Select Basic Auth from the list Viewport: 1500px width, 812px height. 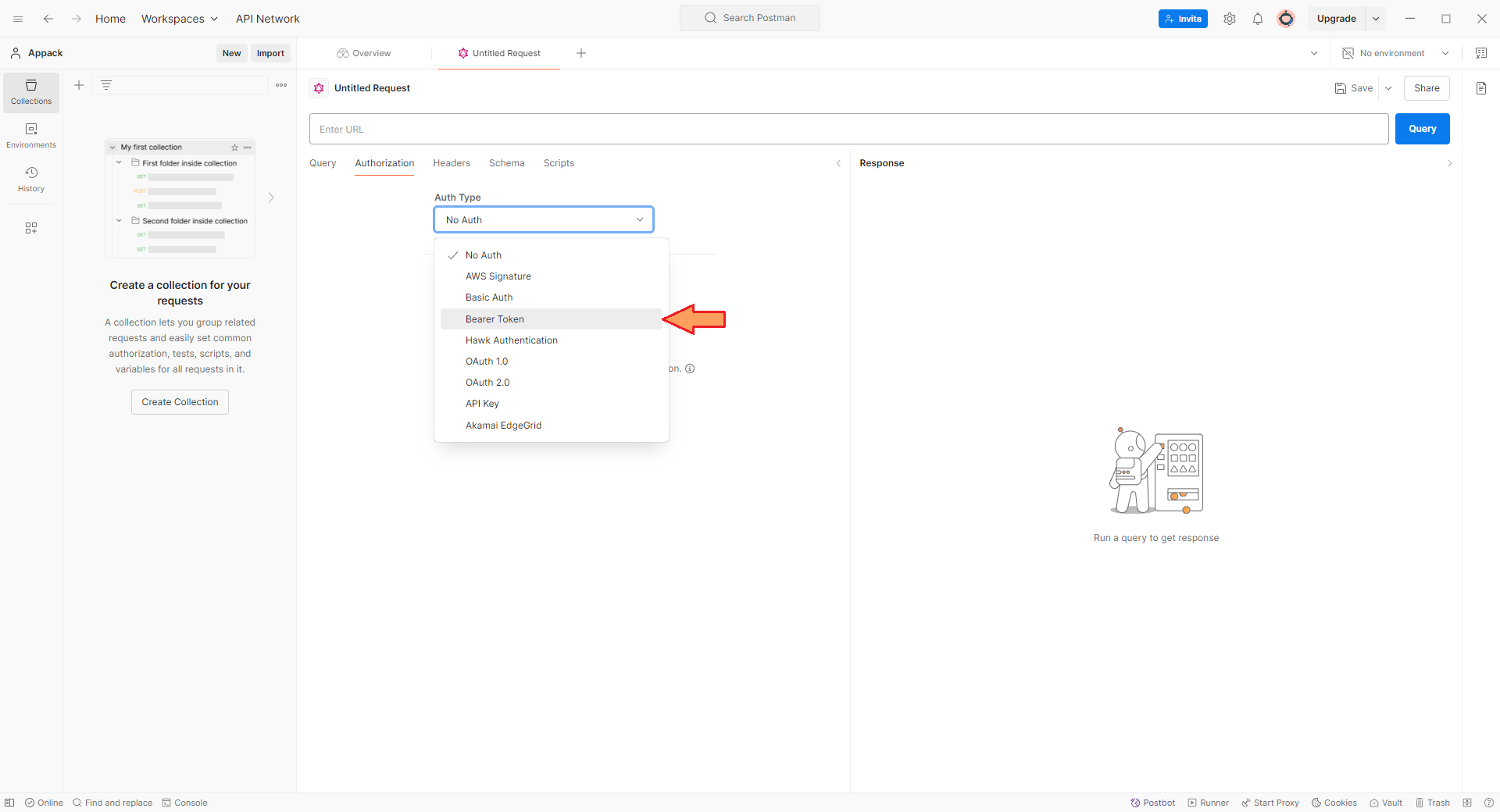pos(552,297)
